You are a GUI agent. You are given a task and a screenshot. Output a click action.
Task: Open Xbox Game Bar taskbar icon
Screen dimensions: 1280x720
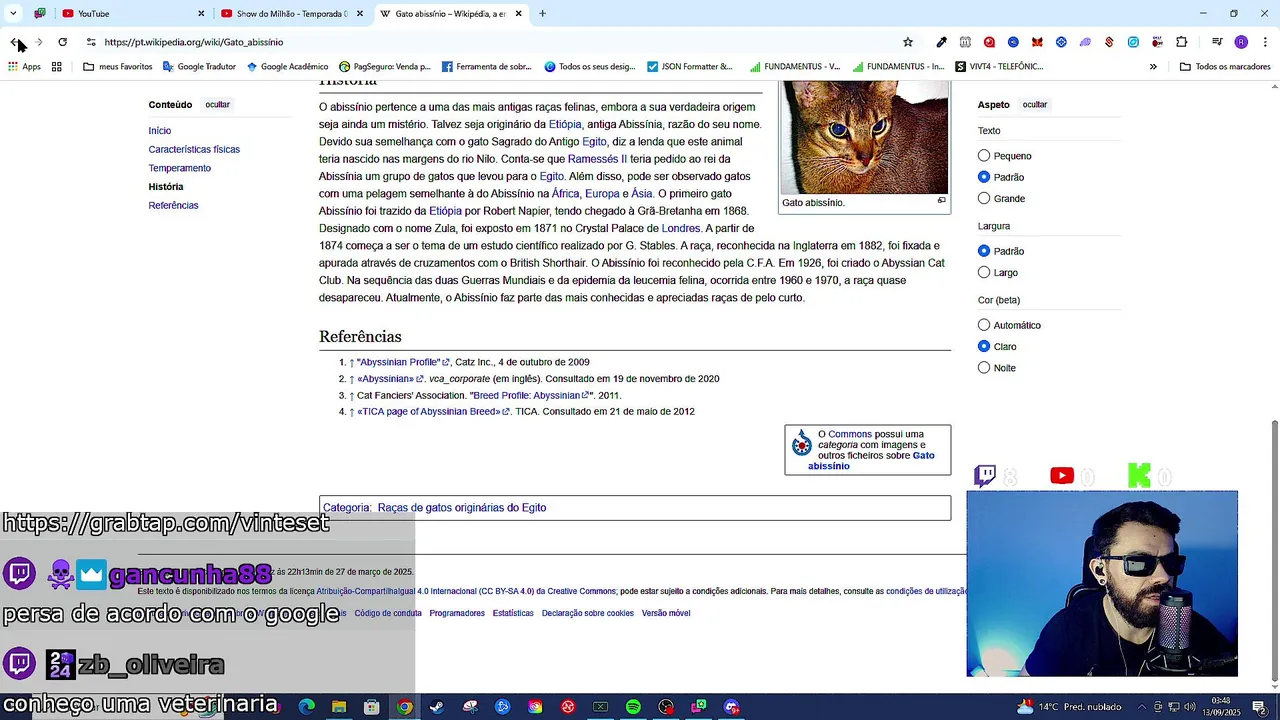pos(600,707)
